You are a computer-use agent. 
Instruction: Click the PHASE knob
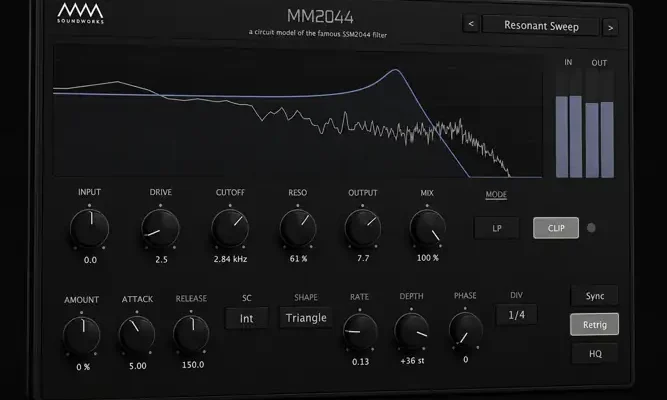point(465,330)
